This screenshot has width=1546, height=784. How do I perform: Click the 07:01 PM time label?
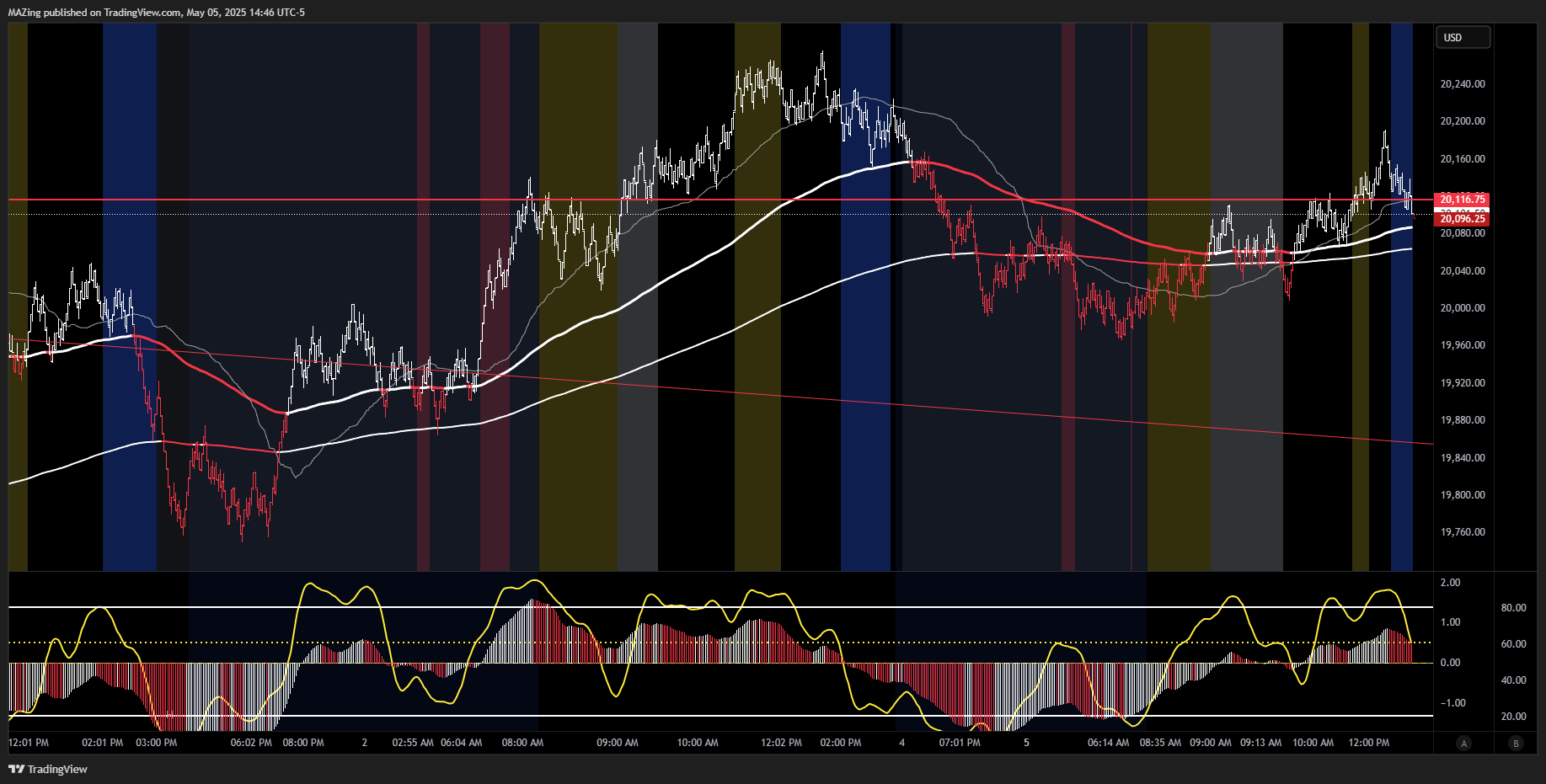coord(960,743)
